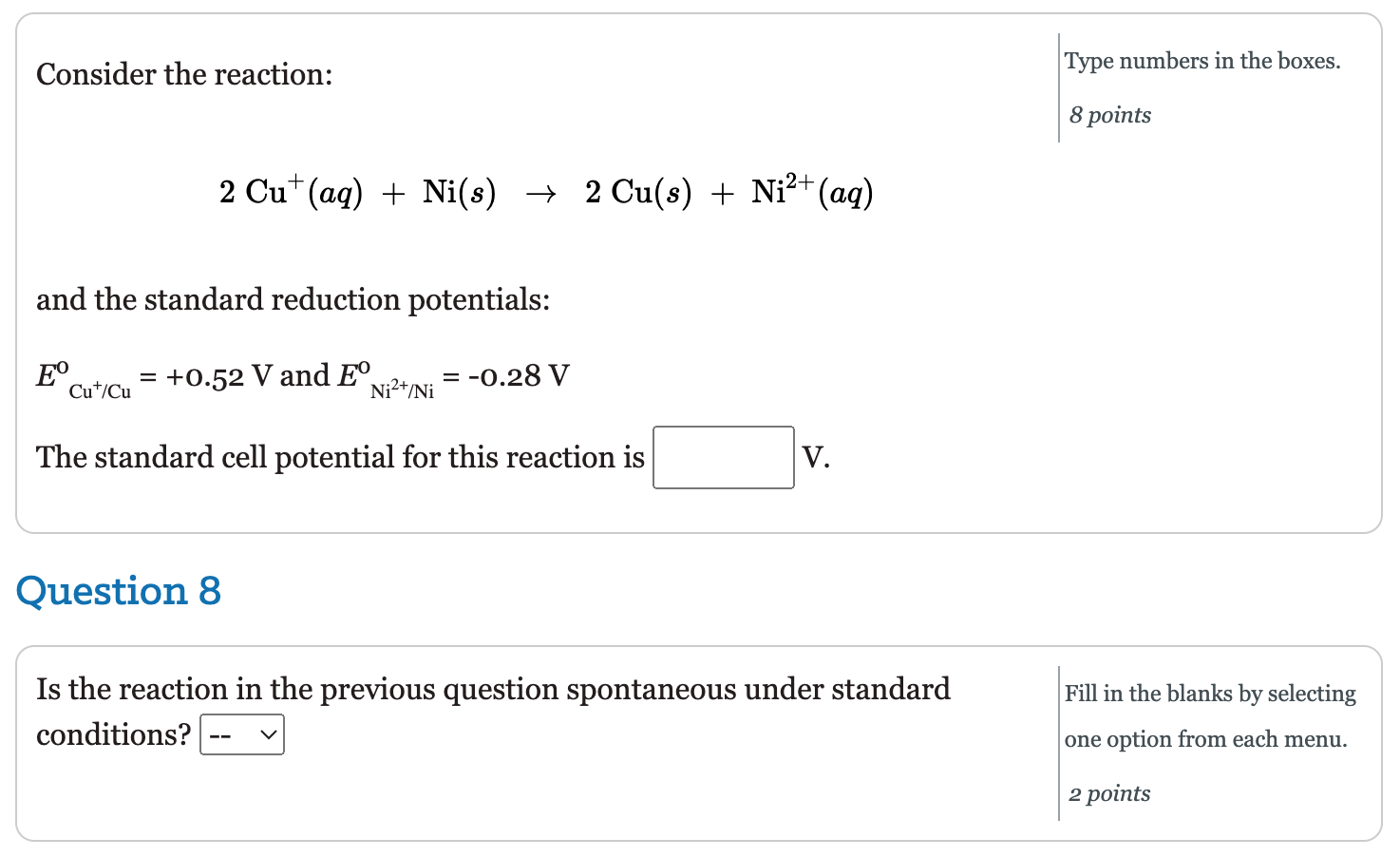Click the standard cell potential answer box
This screenshot has height=857, width=1400.
tap(722, 457)
